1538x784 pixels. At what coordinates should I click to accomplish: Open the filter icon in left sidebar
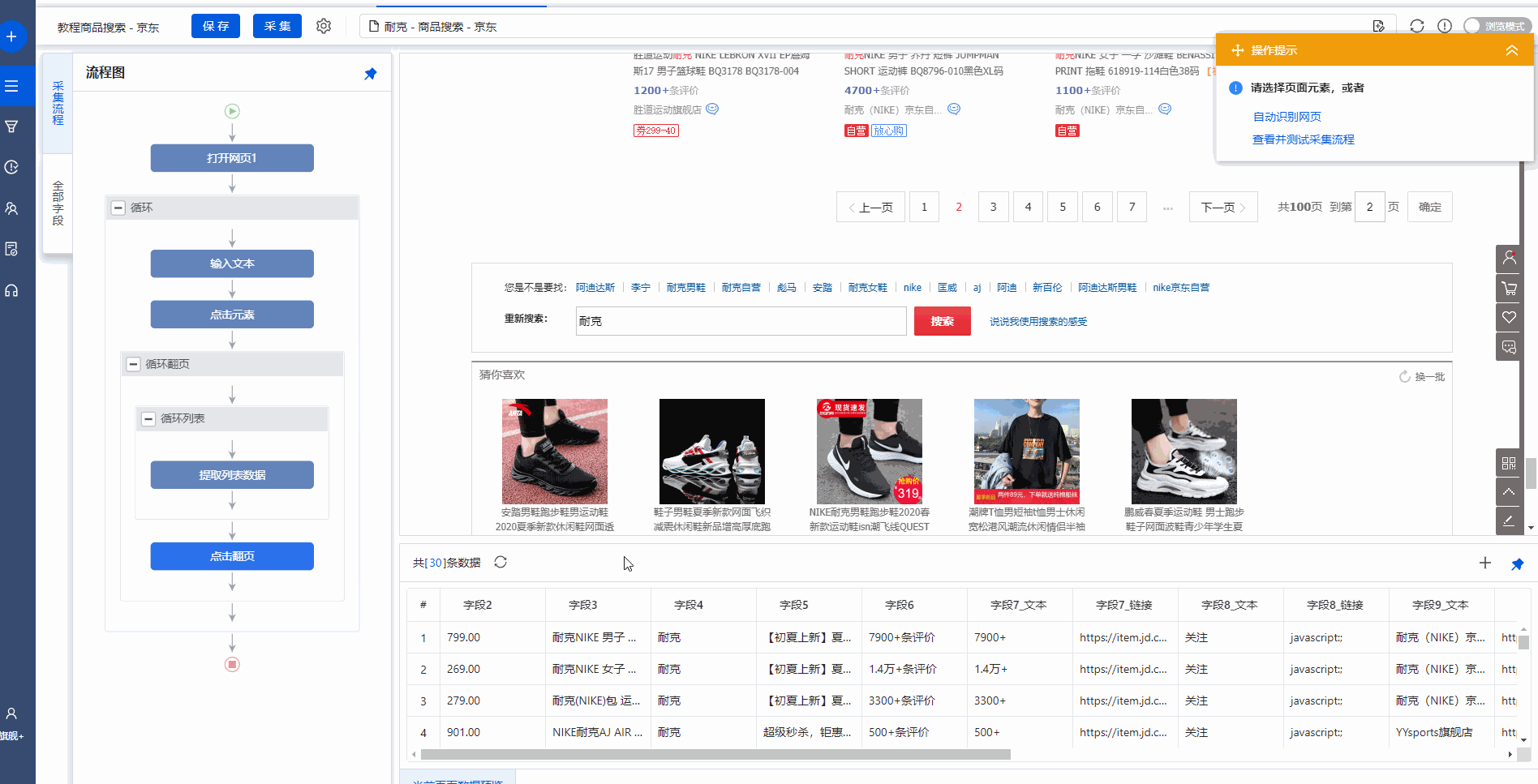point(12,126)
